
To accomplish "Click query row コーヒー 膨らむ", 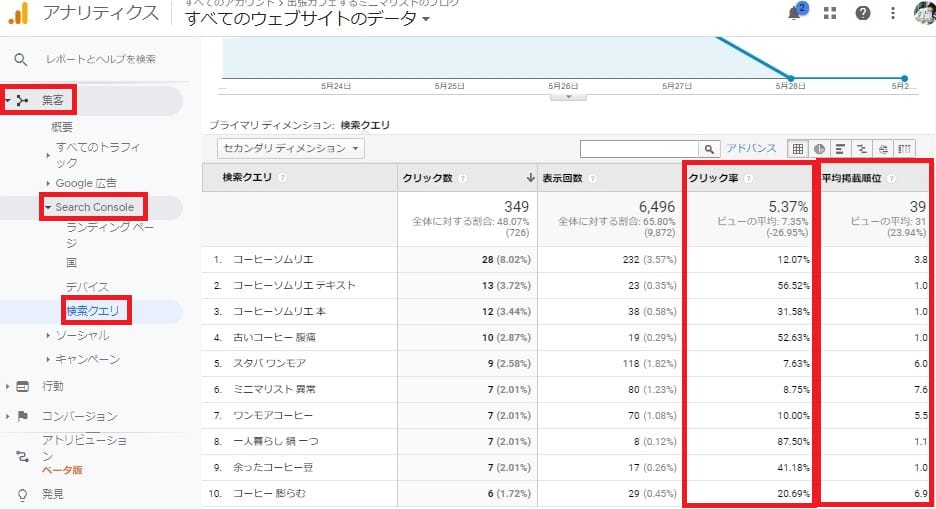I will 269,493.
